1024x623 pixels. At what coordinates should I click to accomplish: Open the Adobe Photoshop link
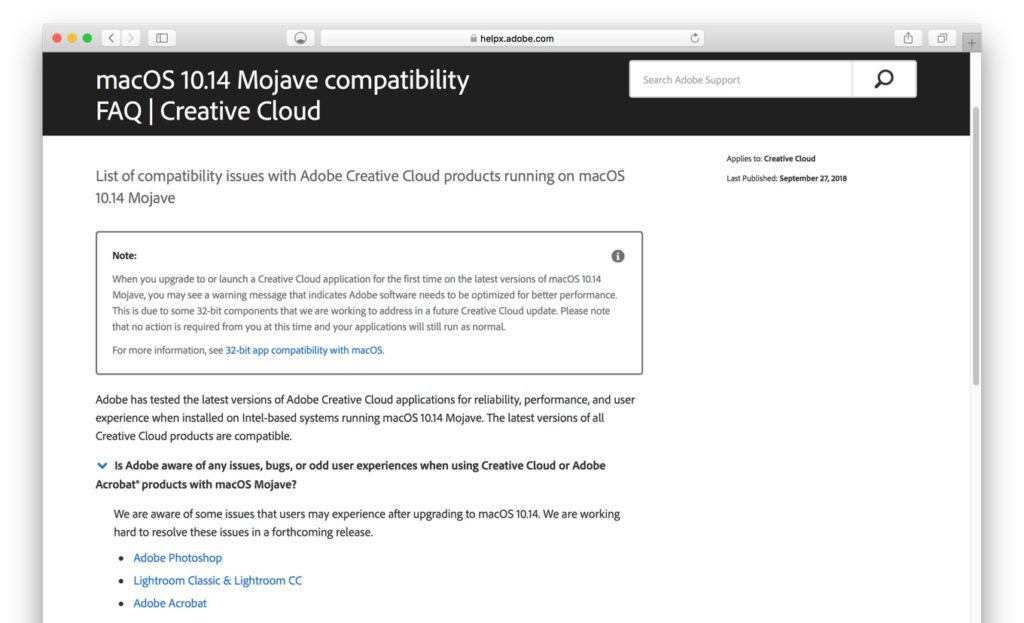point(177,558)
